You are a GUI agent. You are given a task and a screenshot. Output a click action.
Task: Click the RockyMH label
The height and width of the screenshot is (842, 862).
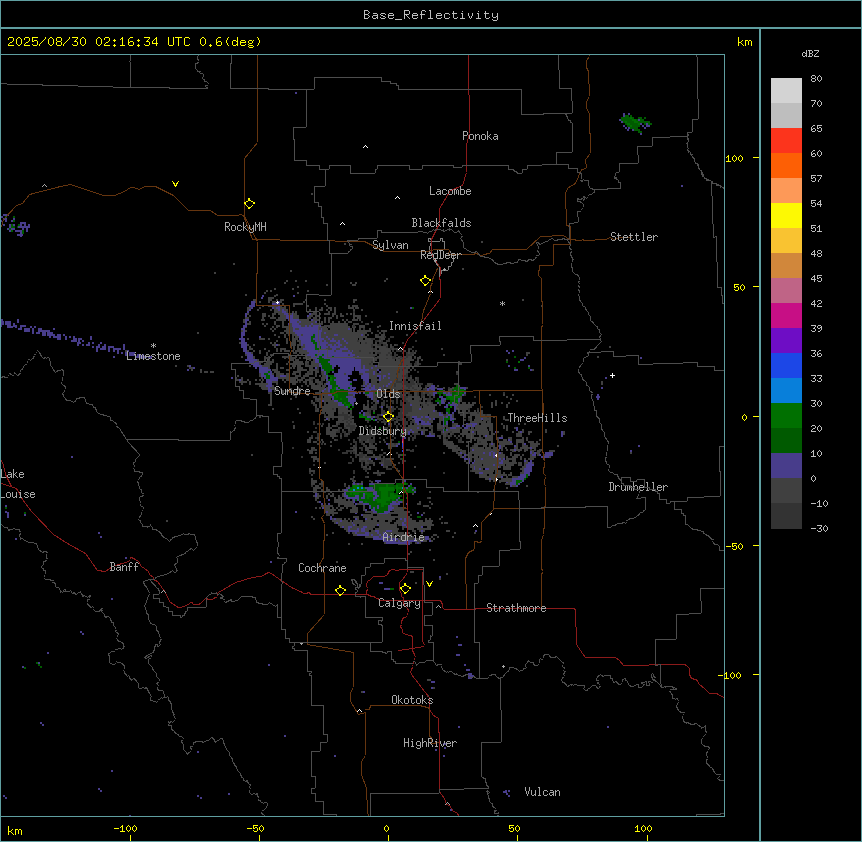245,227
